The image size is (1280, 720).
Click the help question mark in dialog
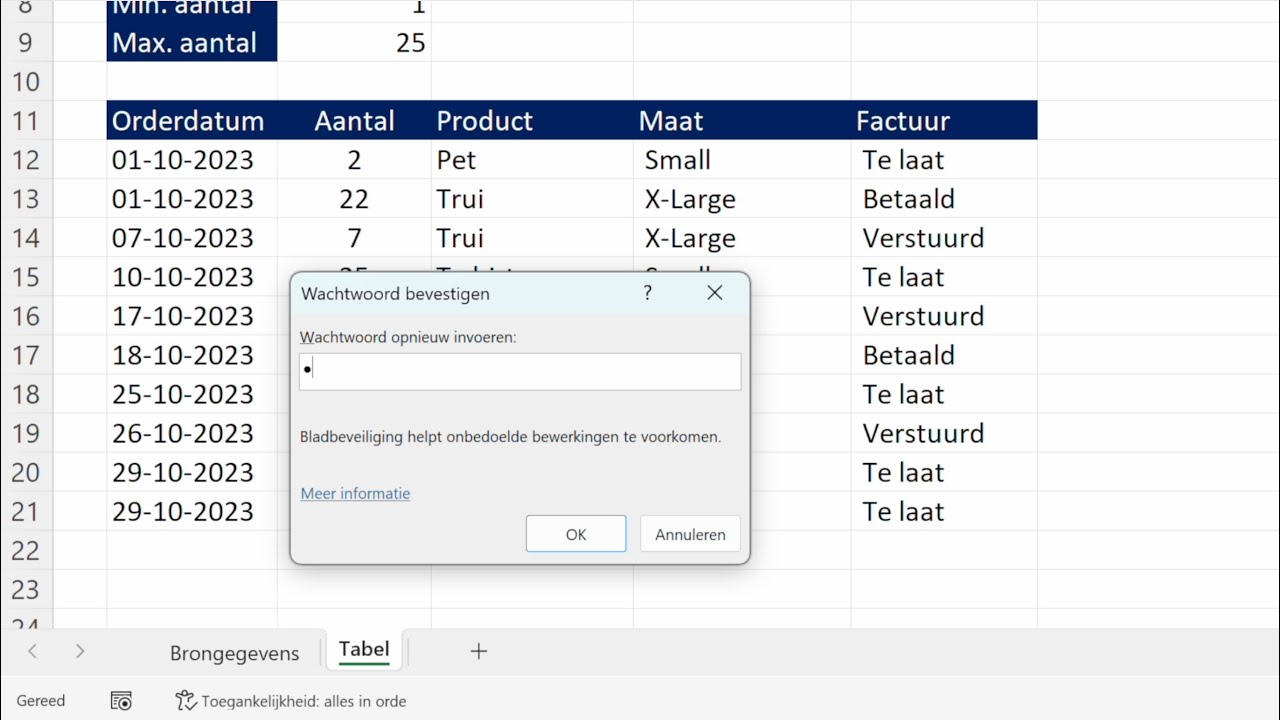click(x=648, y=293)
